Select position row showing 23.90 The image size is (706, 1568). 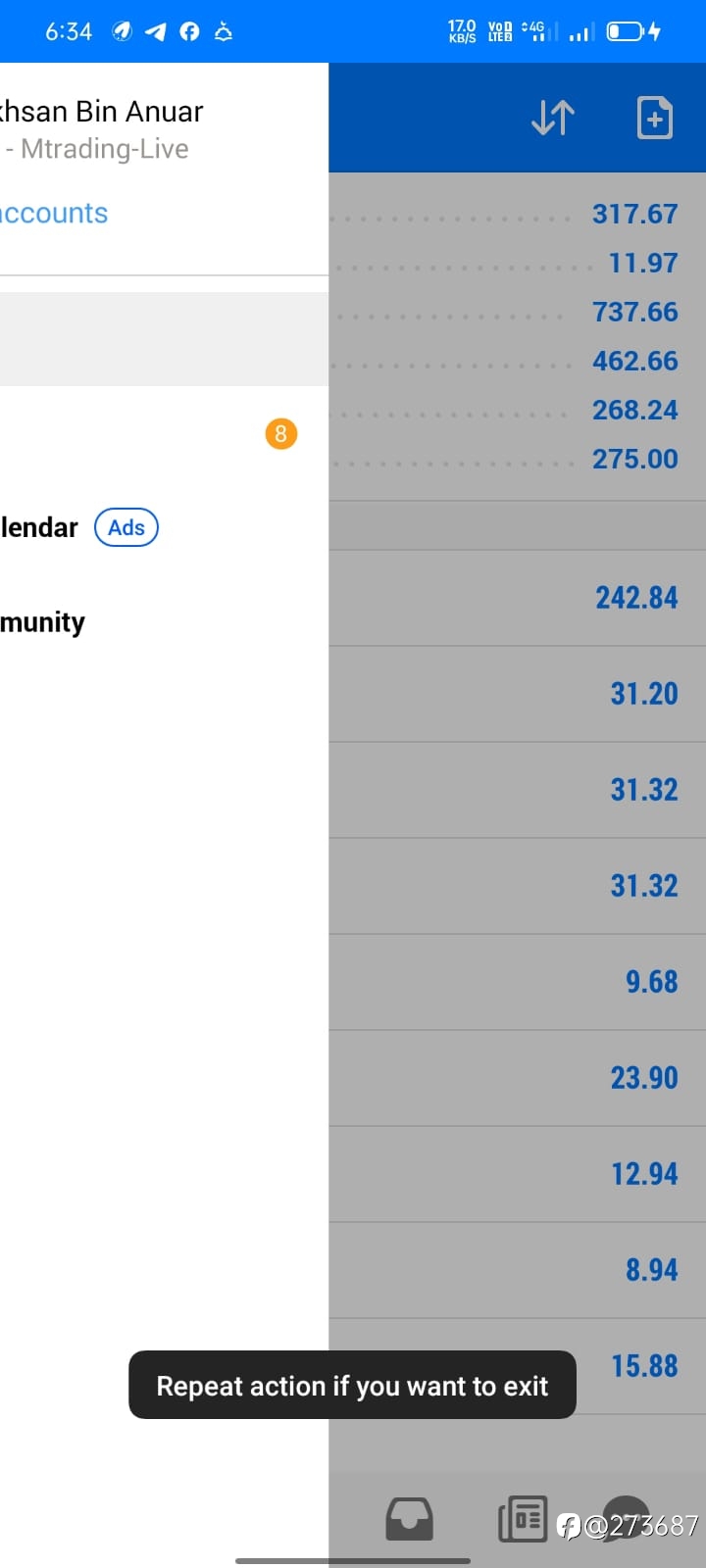click(517, 1078)
